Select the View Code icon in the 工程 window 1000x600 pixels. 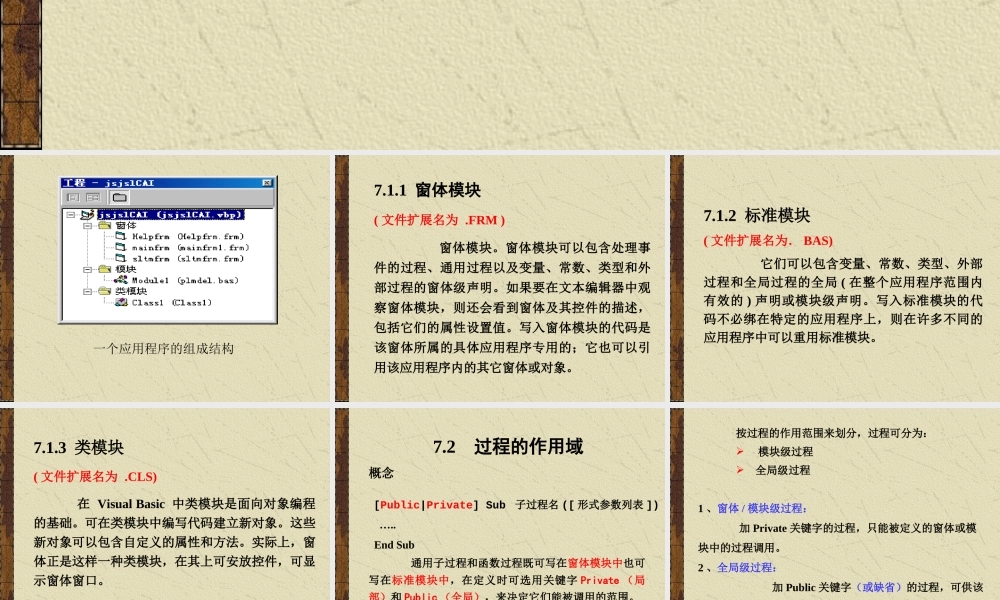click(74, 197)
